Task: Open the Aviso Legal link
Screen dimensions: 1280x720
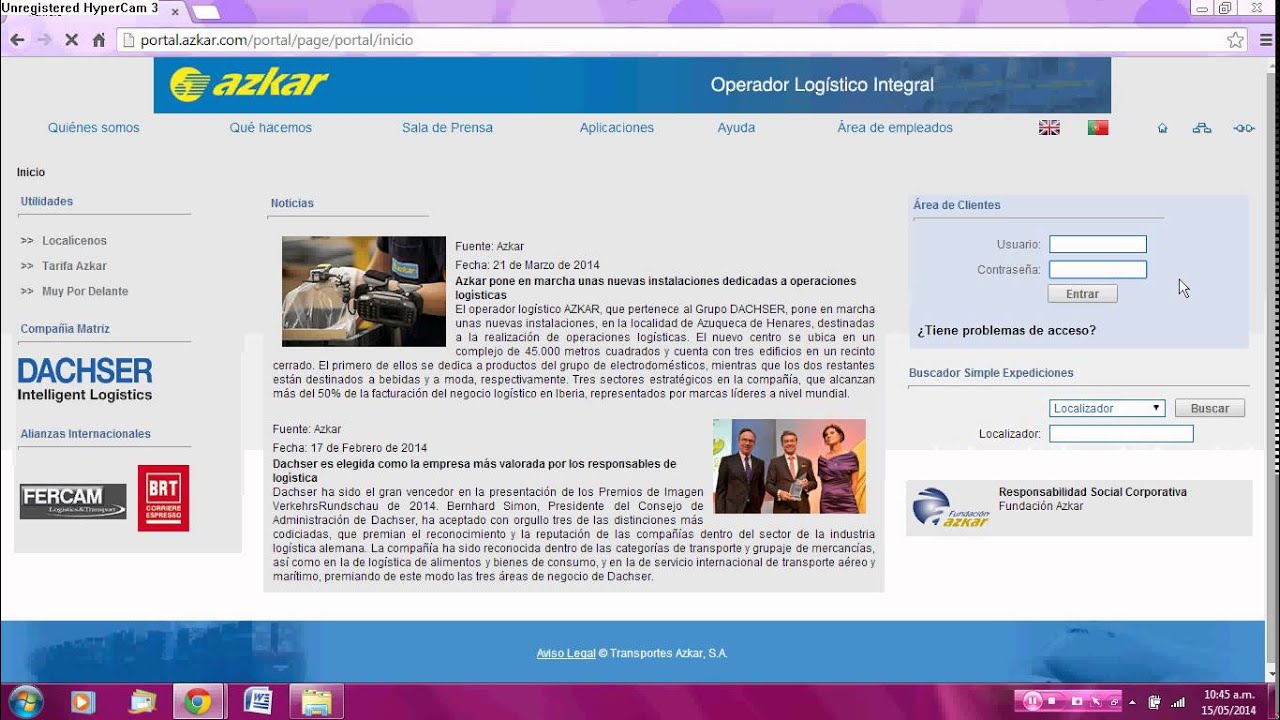Action: [566, 653]
